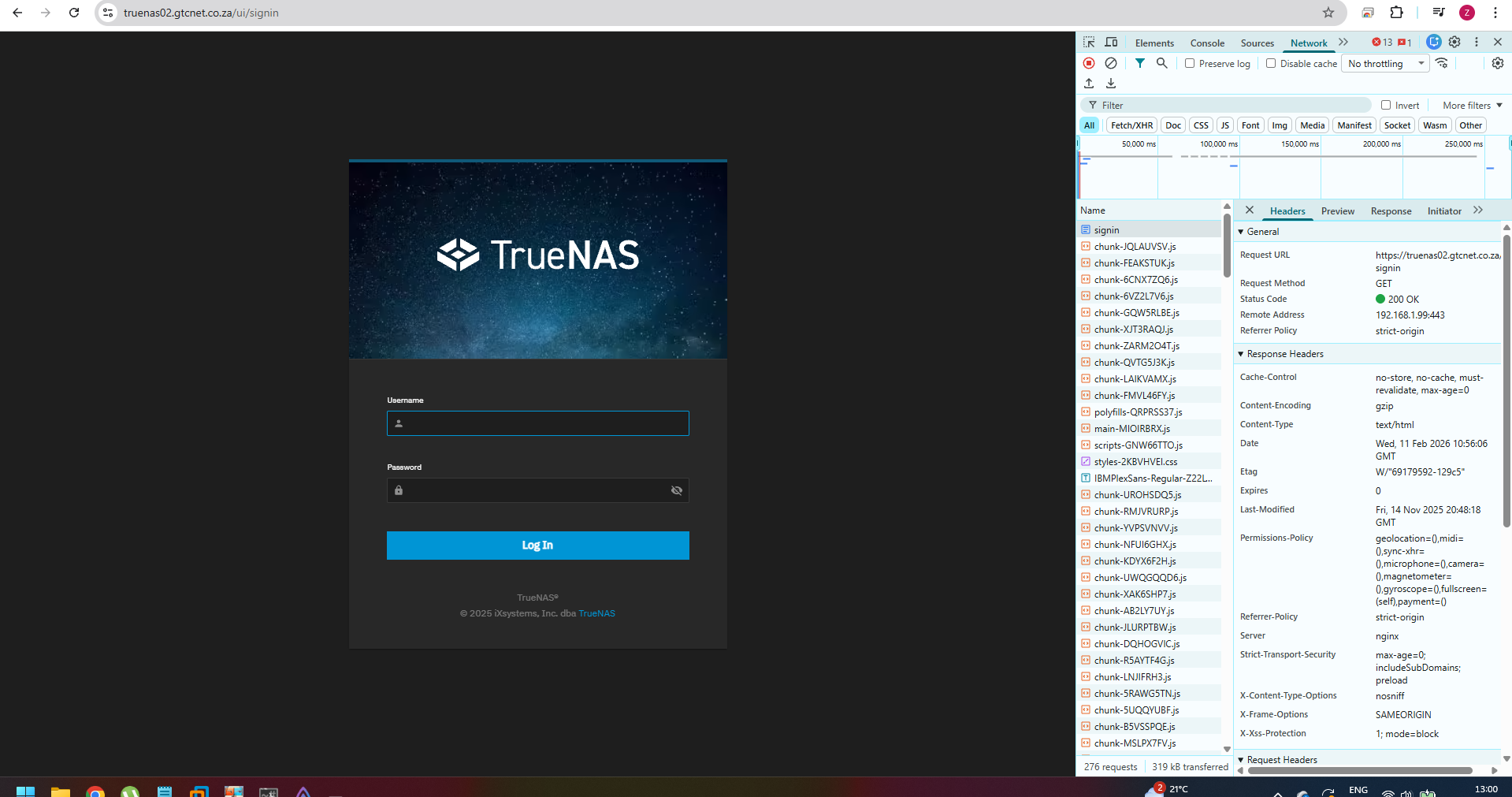Open network search magnifier icon
Screen dimensions: 1512x797
[x=1161, y=63]
